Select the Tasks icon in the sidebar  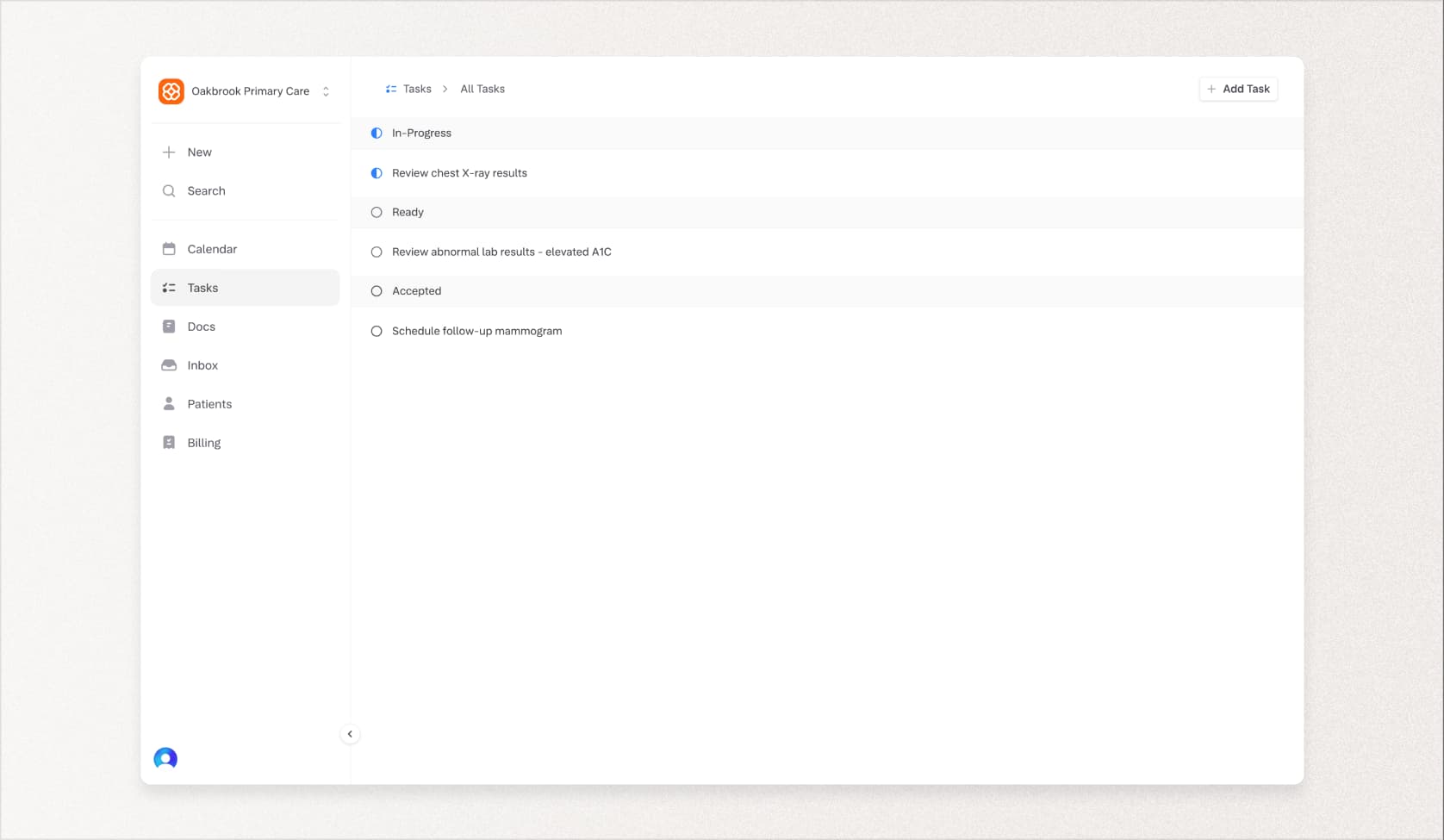coord(169,288)
